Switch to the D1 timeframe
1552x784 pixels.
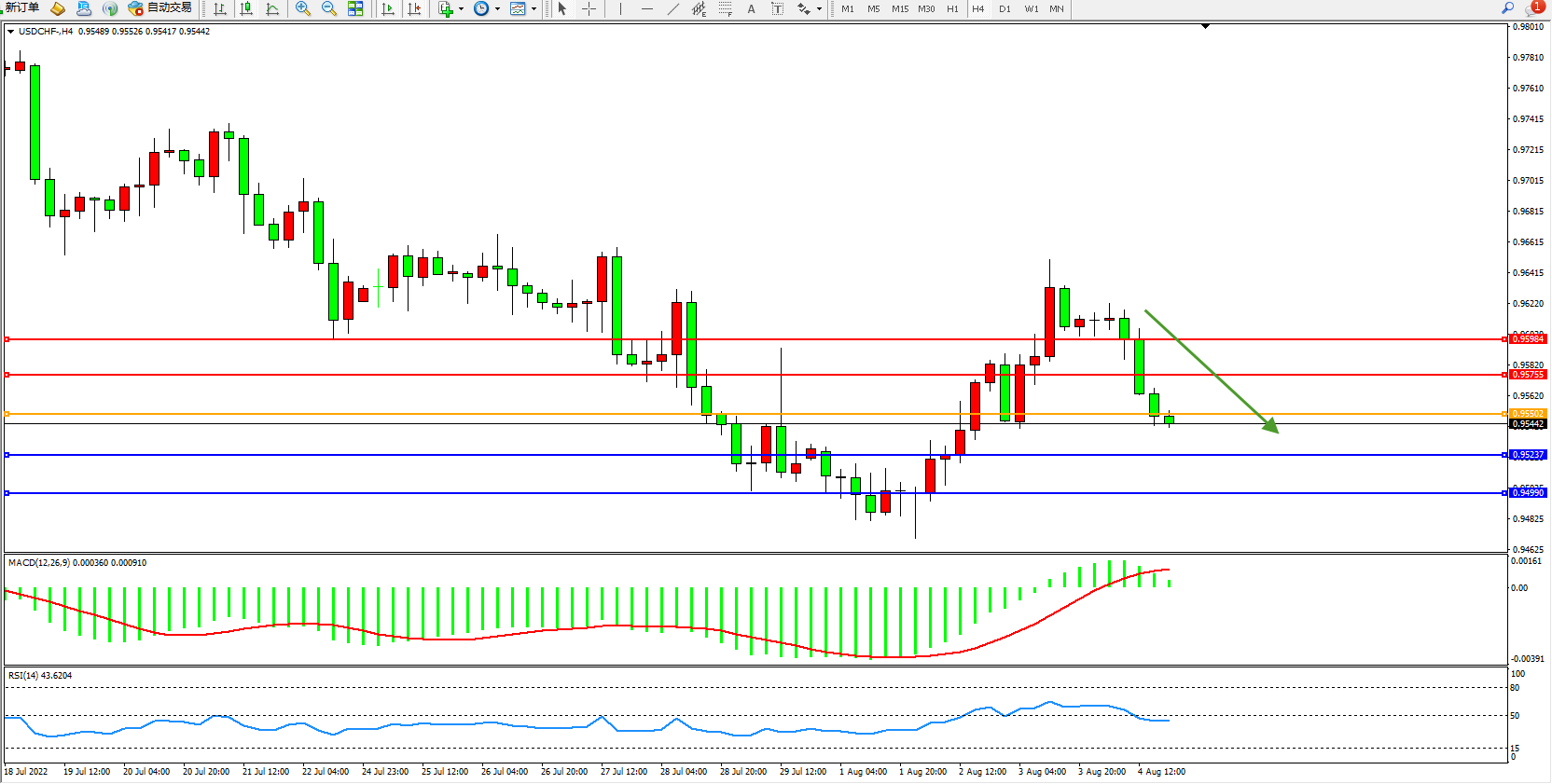click(1005, 8)
